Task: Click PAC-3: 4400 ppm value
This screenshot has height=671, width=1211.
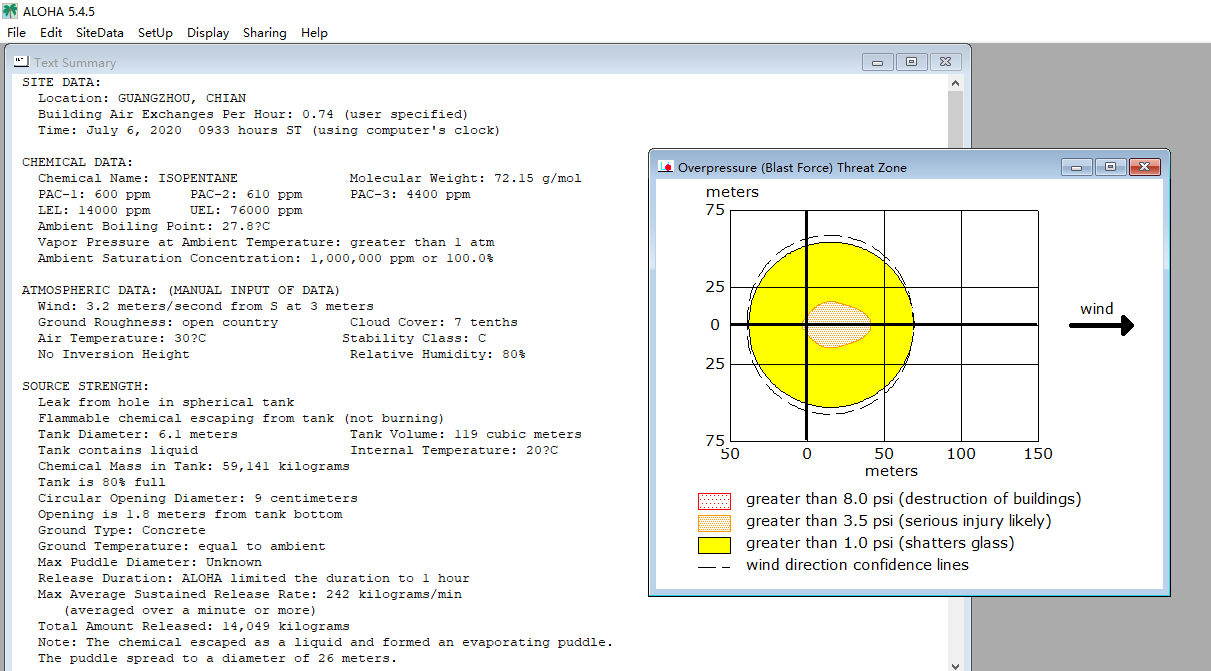Action: (x=410, y=194)
